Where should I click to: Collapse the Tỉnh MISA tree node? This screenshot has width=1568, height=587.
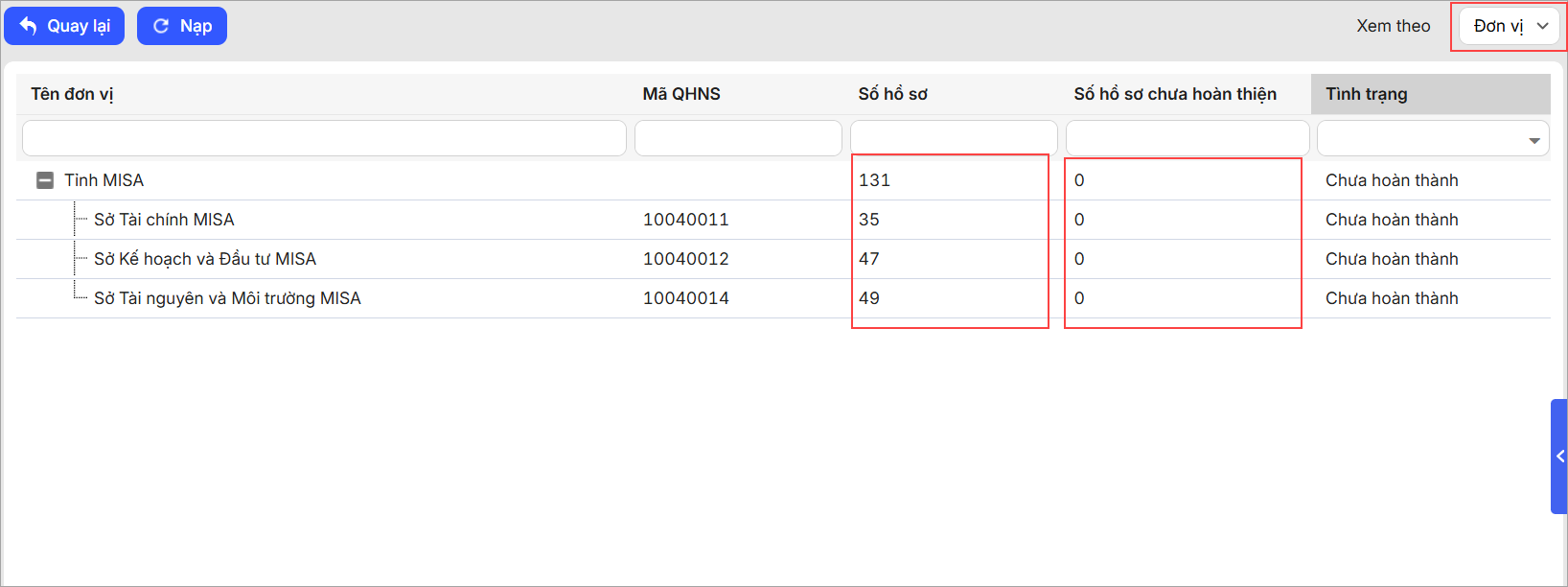pyautogui.click(x=44, y=180)
